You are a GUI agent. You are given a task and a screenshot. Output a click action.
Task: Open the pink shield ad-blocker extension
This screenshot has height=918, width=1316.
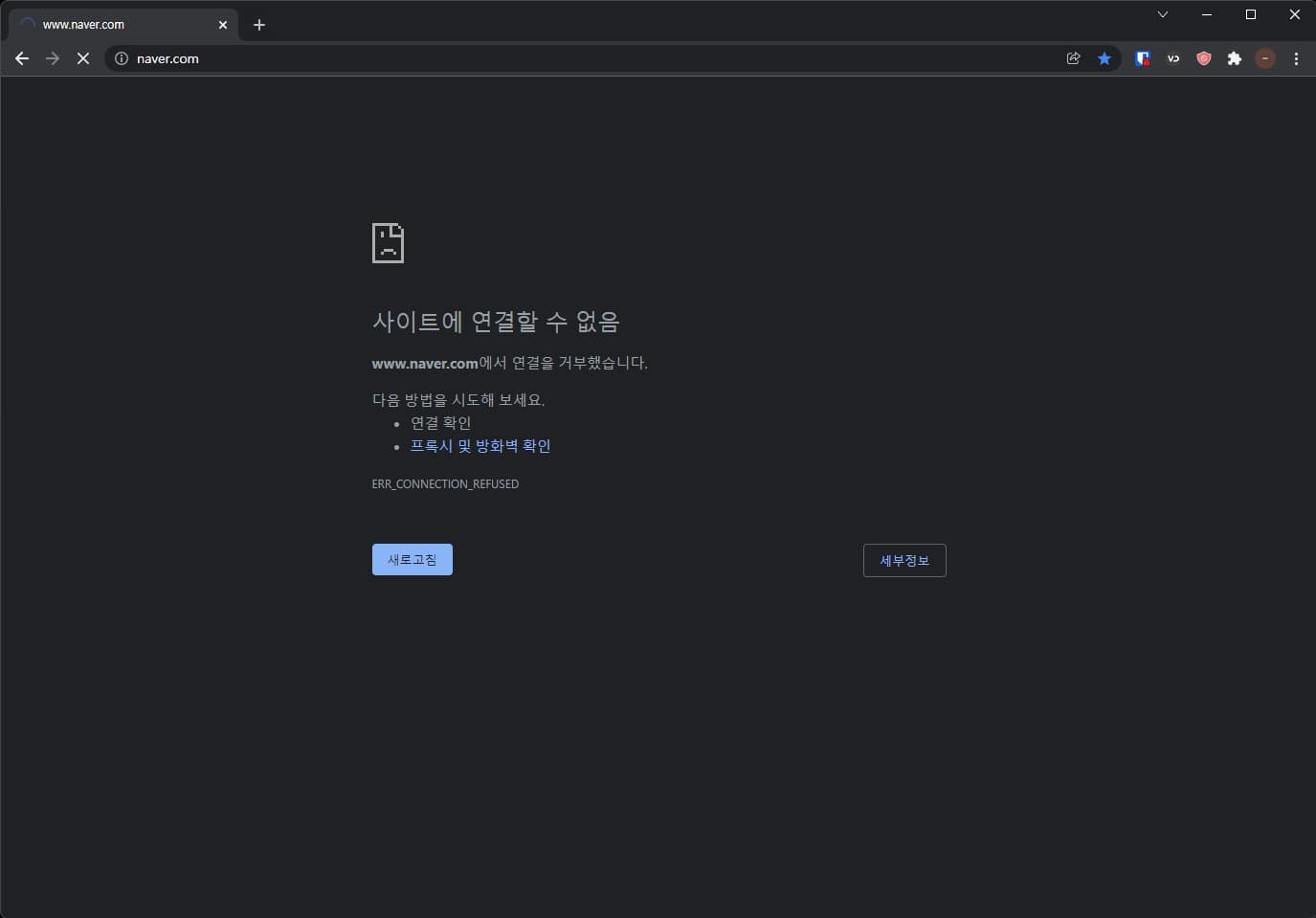1203,58
